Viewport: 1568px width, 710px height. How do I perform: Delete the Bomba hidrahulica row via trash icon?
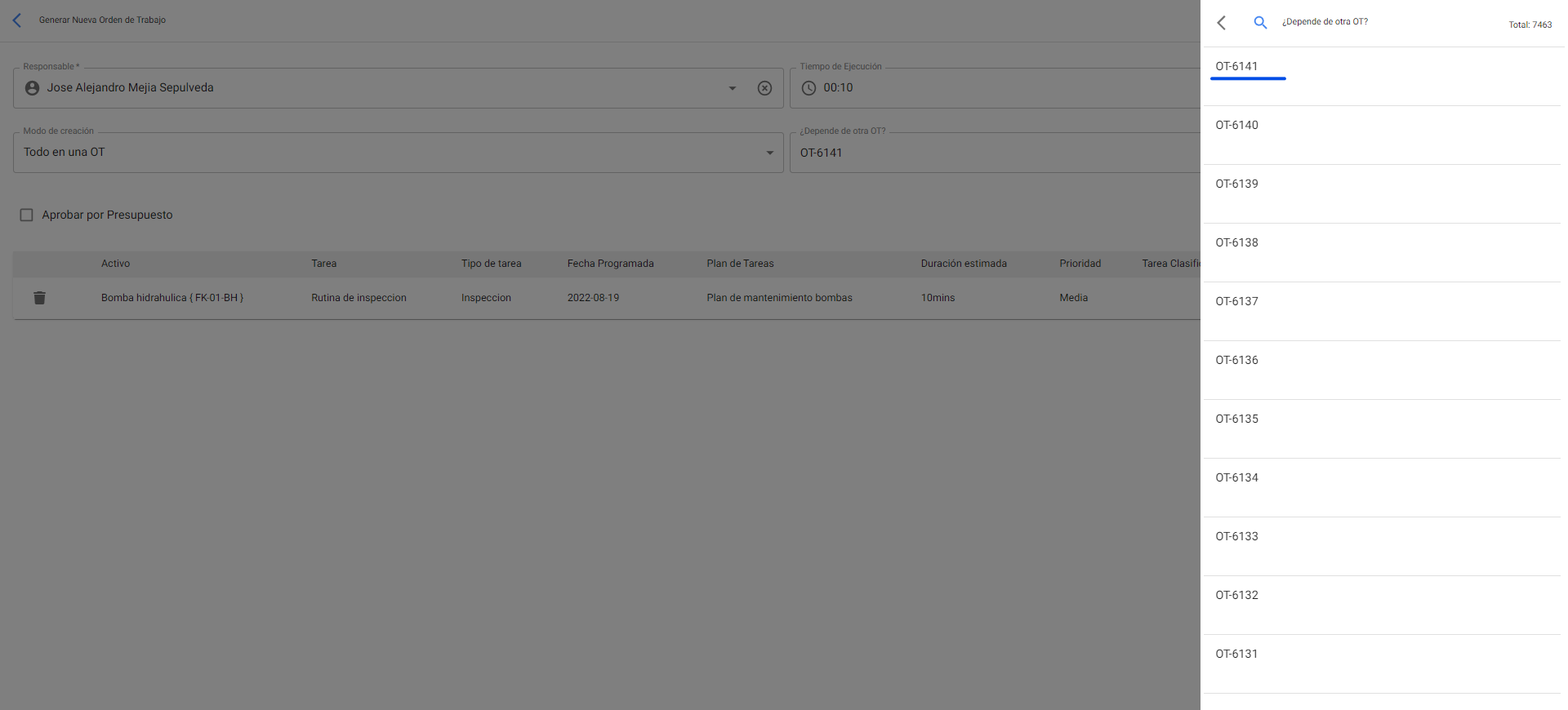tap(39, 298)
